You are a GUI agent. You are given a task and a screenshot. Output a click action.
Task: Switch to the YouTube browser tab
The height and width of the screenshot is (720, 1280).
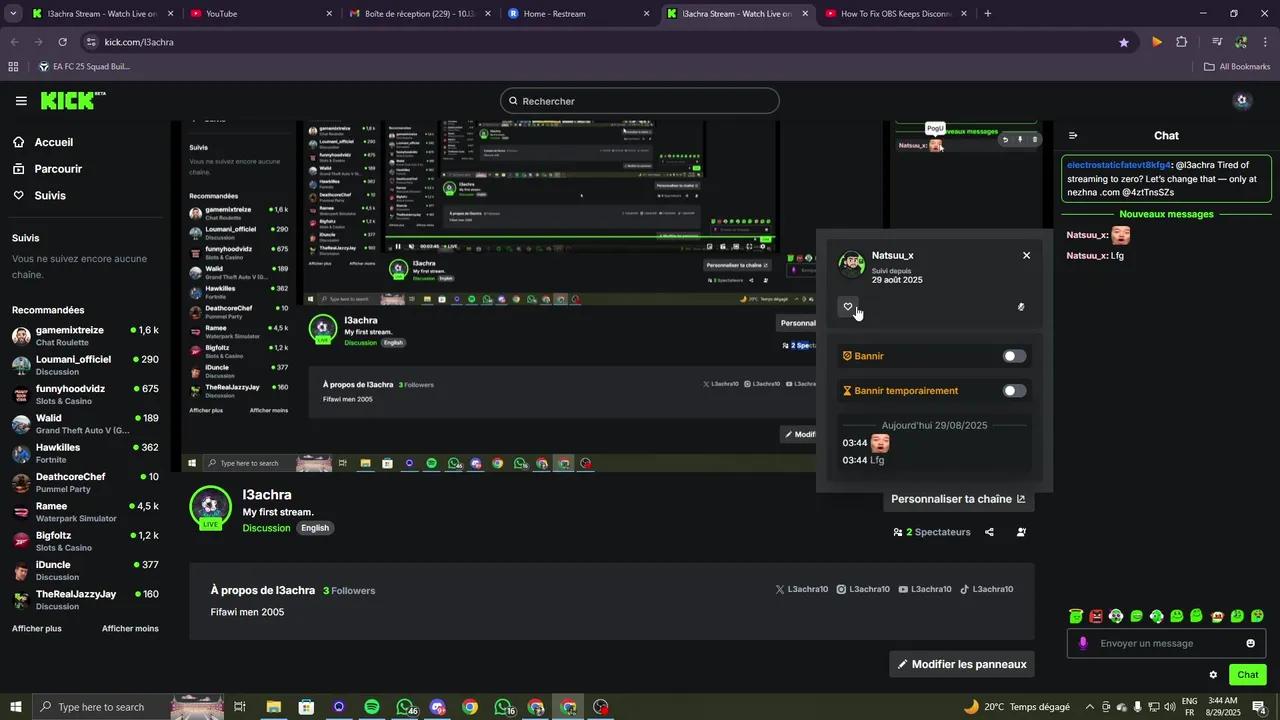pos(260,14)
